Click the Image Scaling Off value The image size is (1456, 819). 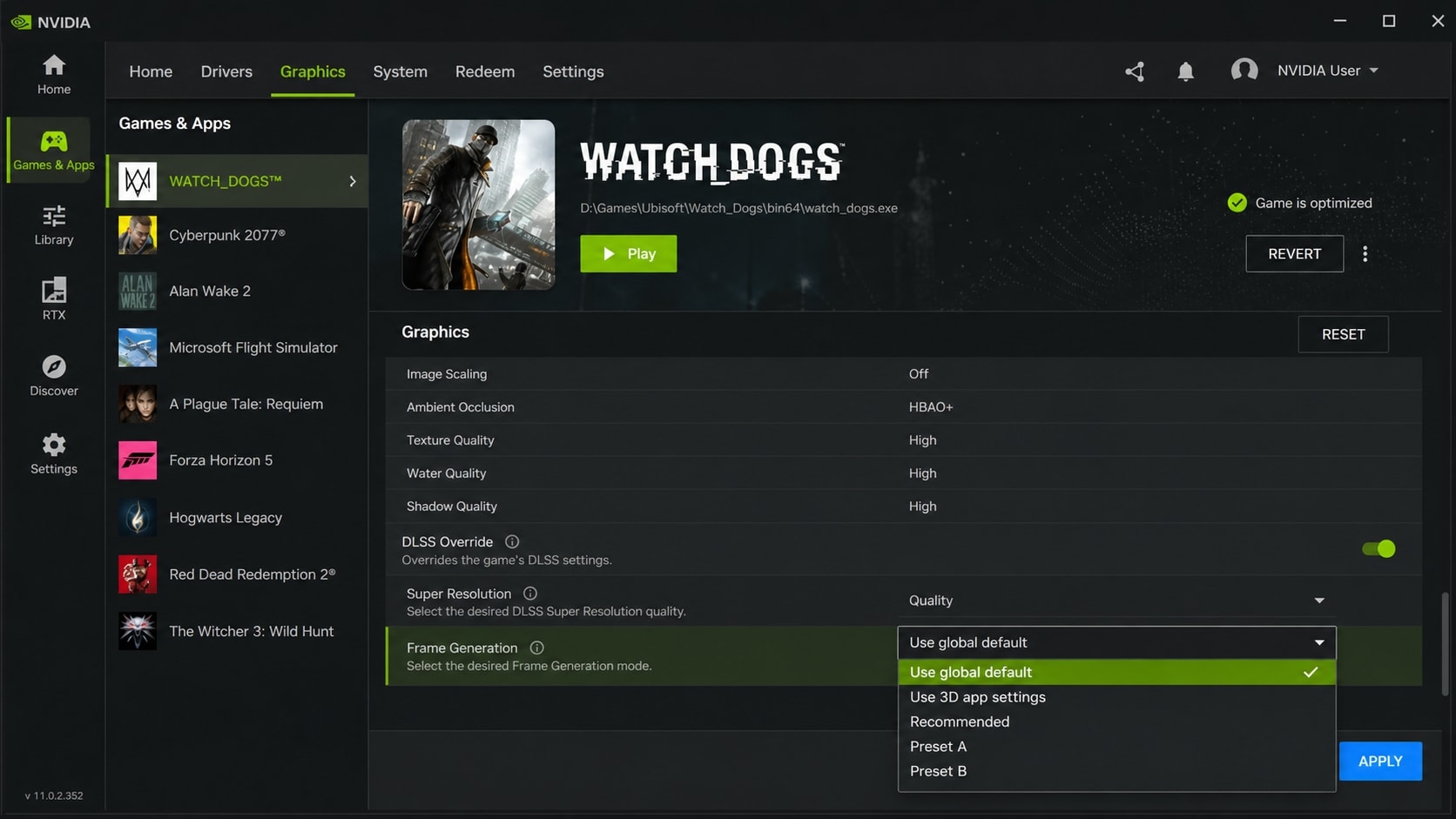[x=919, y=374]
